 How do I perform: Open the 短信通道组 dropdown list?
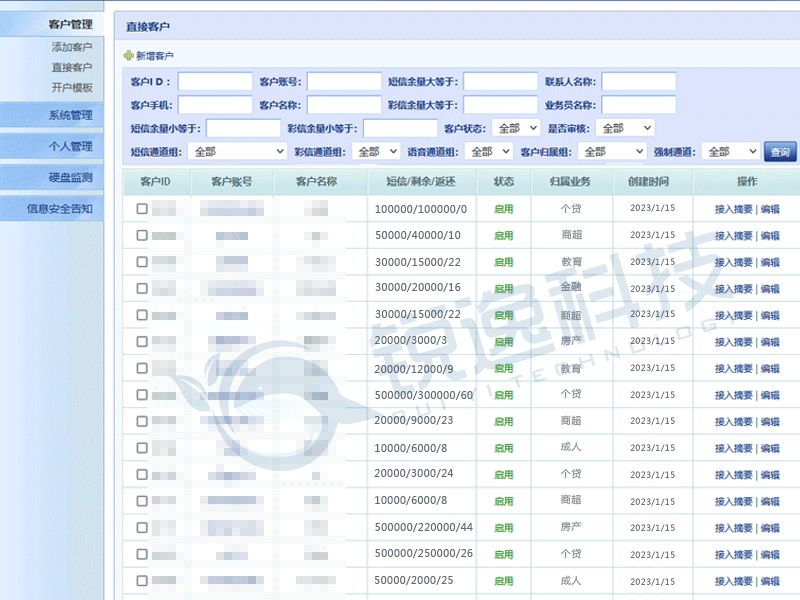tap(237, 152)
